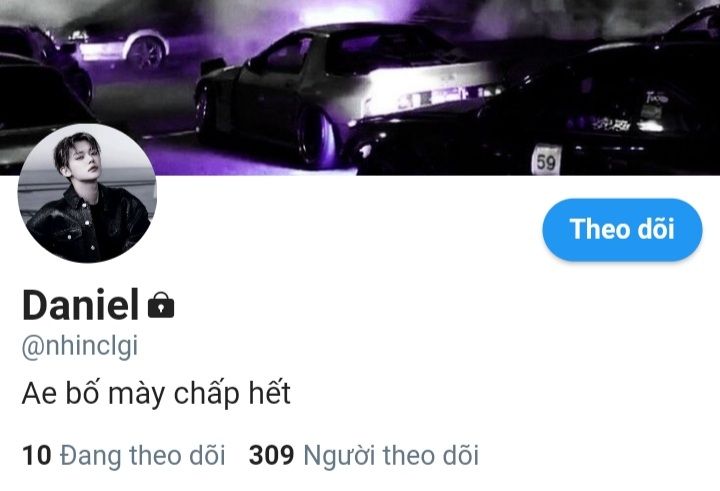Tap the blue Theo dõi follow button
720x491 pixels.
click(x=622, y=230)
